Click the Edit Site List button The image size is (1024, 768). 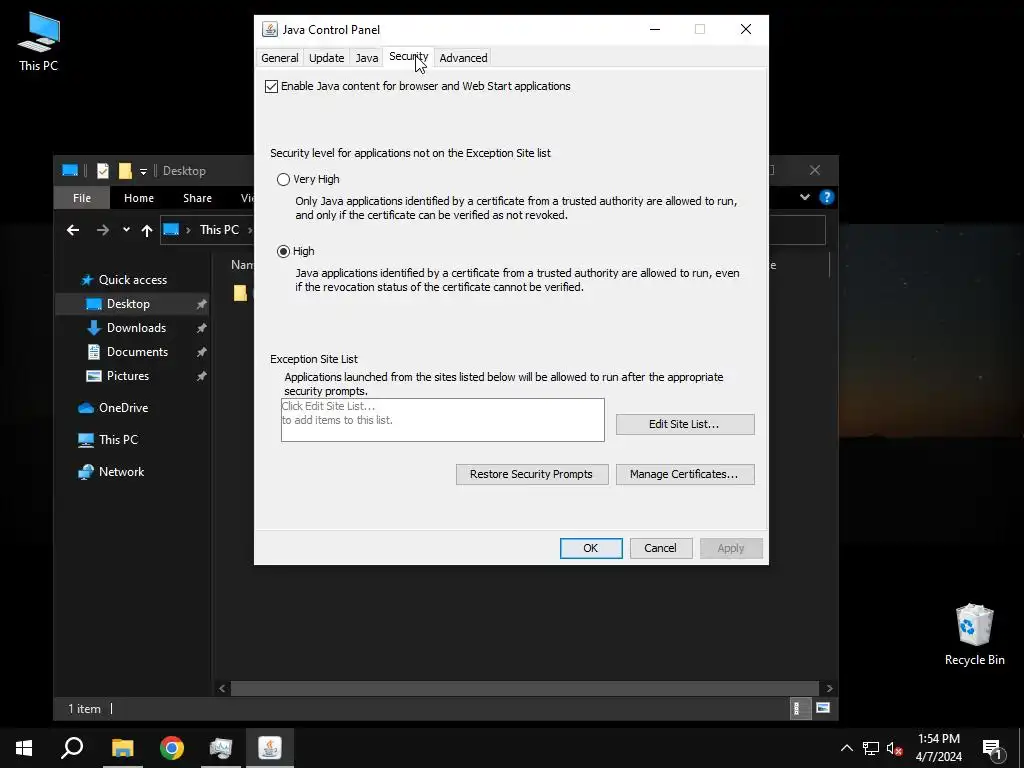click(684, 424)
